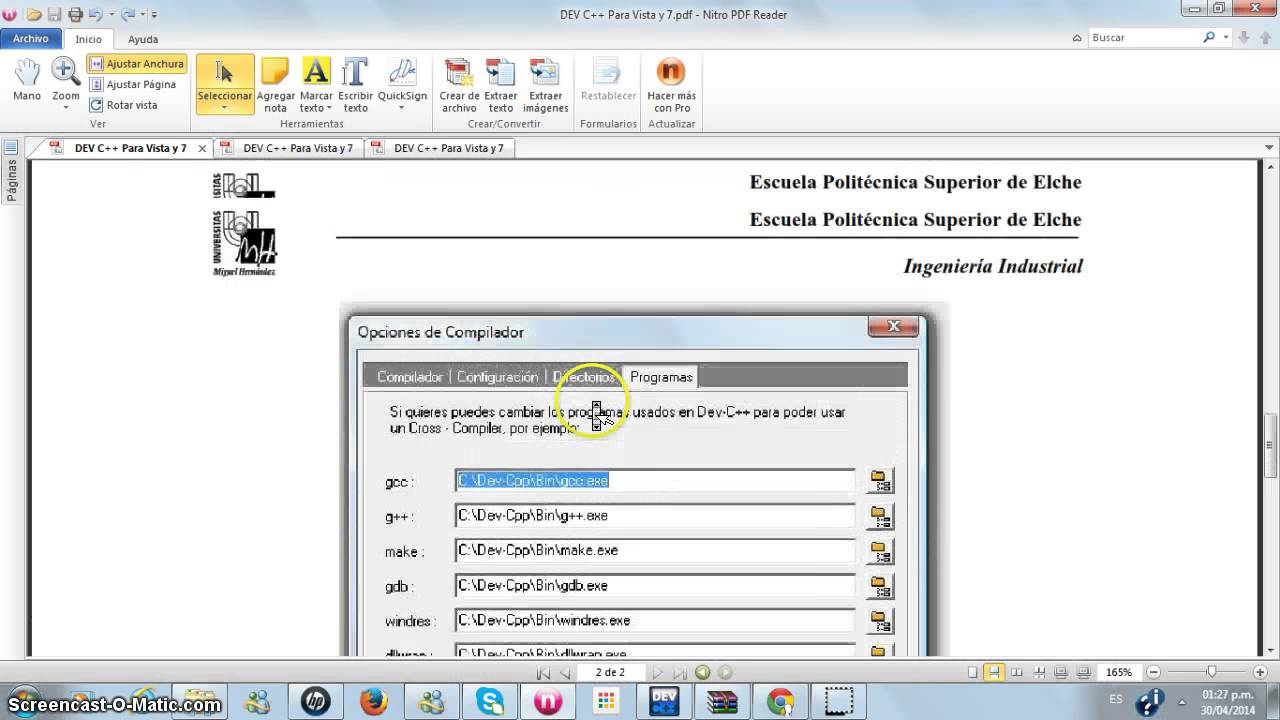
Task: Toggle Ajustar Anchura view mode
Action: click(x=136, y=63)
